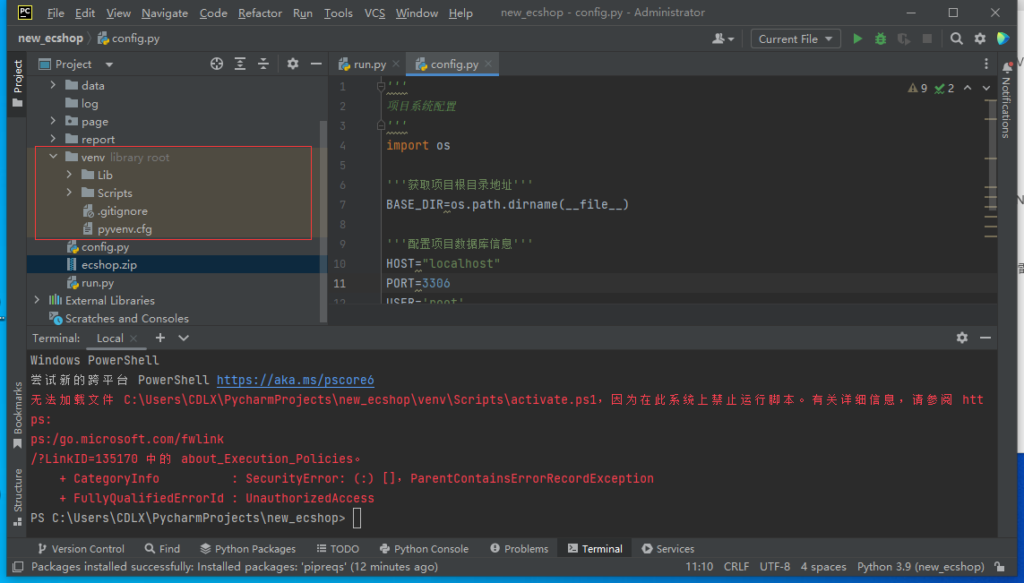Select ecshop.zip in the project tree
The width and height of the screenshot is (1024, 583).
tap(109, 265)
